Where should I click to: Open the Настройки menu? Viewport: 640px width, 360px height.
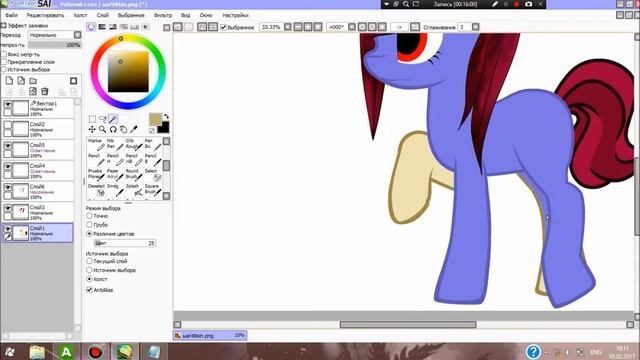(x=236, y=15)
